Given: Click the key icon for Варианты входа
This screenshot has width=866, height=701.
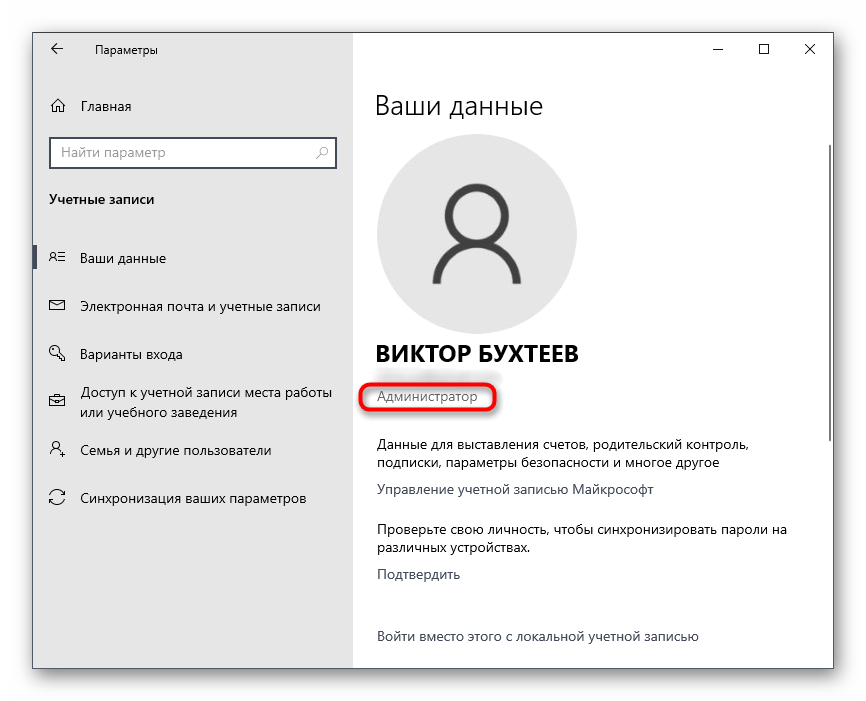Looking at the screenshot, I should pos(58,354).
